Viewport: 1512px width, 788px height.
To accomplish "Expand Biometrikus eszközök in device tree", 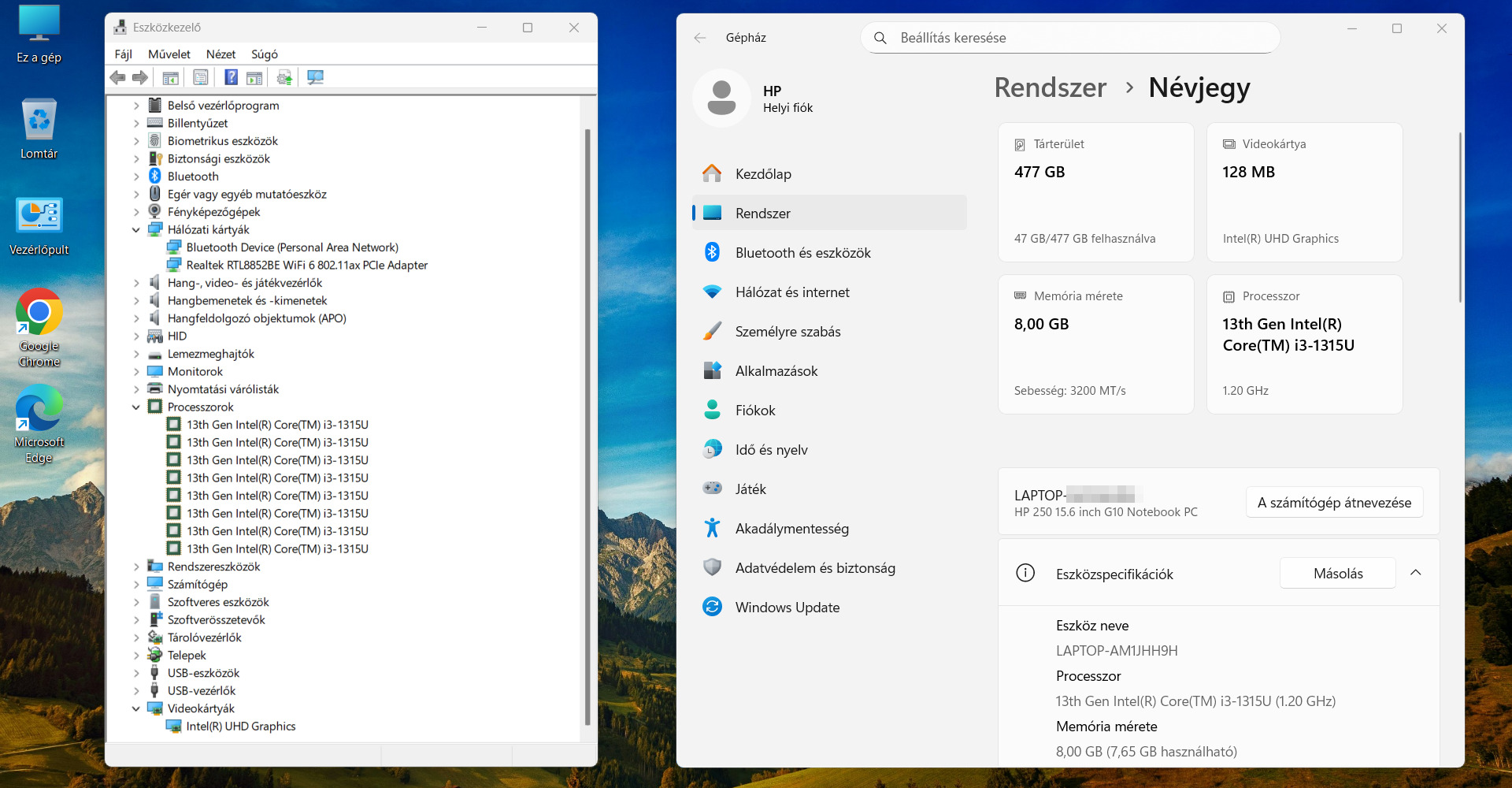I will point(136,141).
